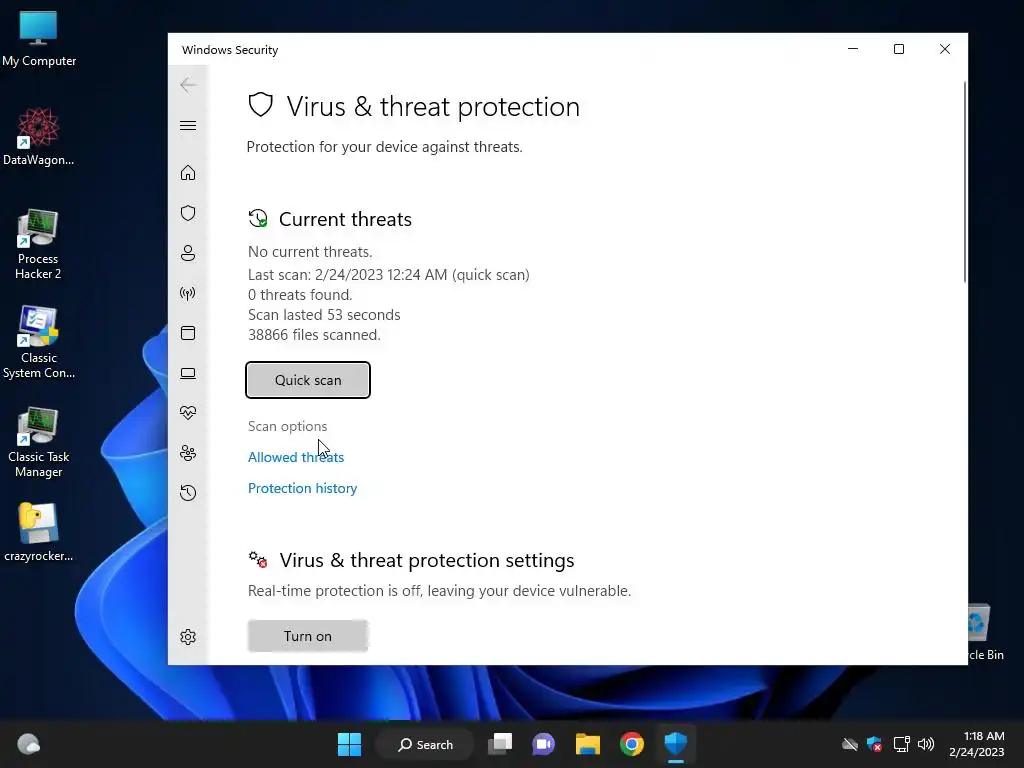The image size is (1024, 768).
Task: Open volume speaker tray icon
Action: pos(926,744)
